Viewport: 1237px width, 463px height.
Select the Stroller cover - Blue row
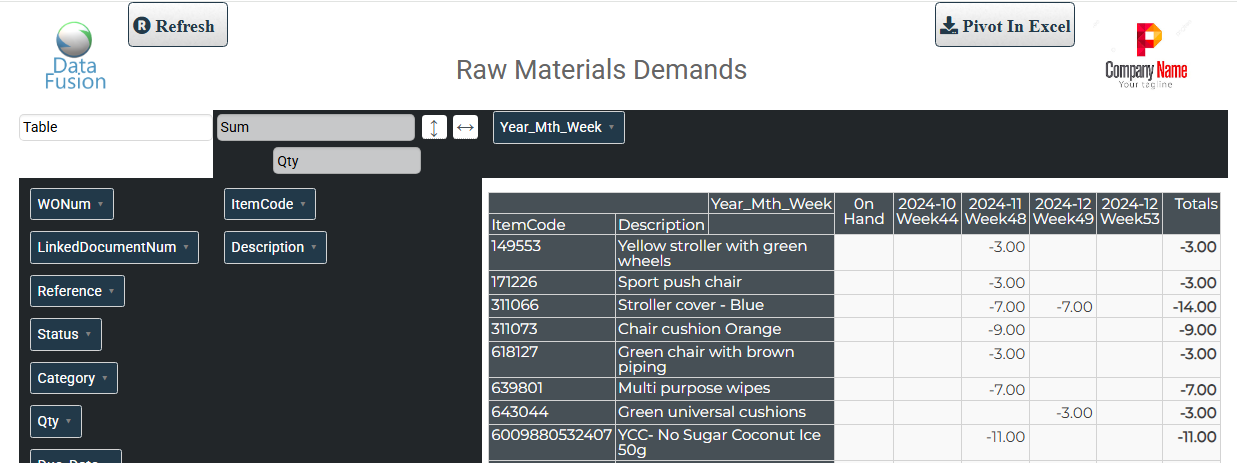690,305
